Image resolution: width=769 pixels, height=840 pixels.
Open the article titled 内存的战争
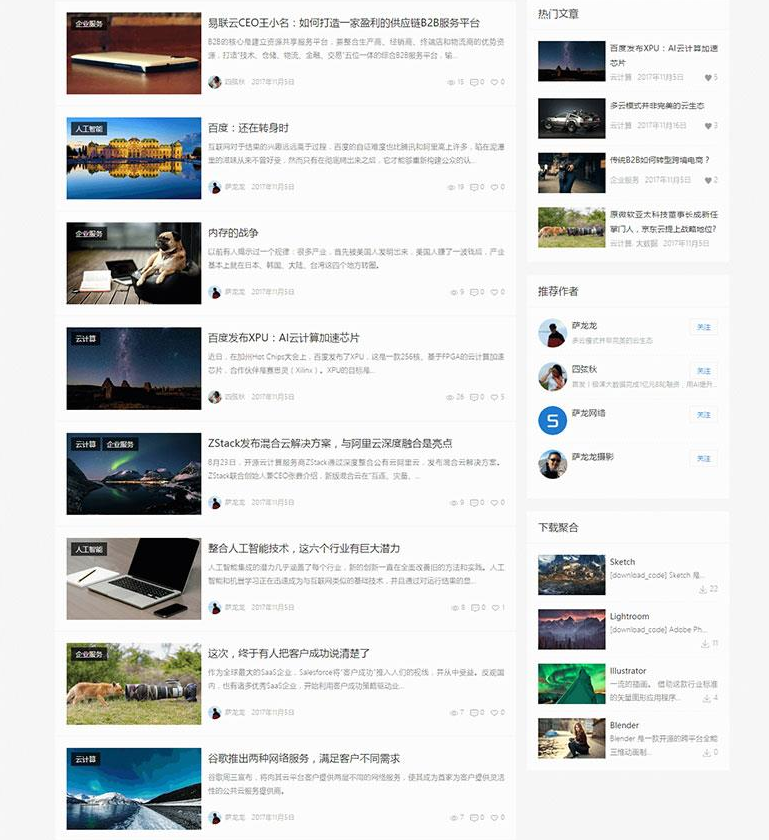click(x=233, y=233)
